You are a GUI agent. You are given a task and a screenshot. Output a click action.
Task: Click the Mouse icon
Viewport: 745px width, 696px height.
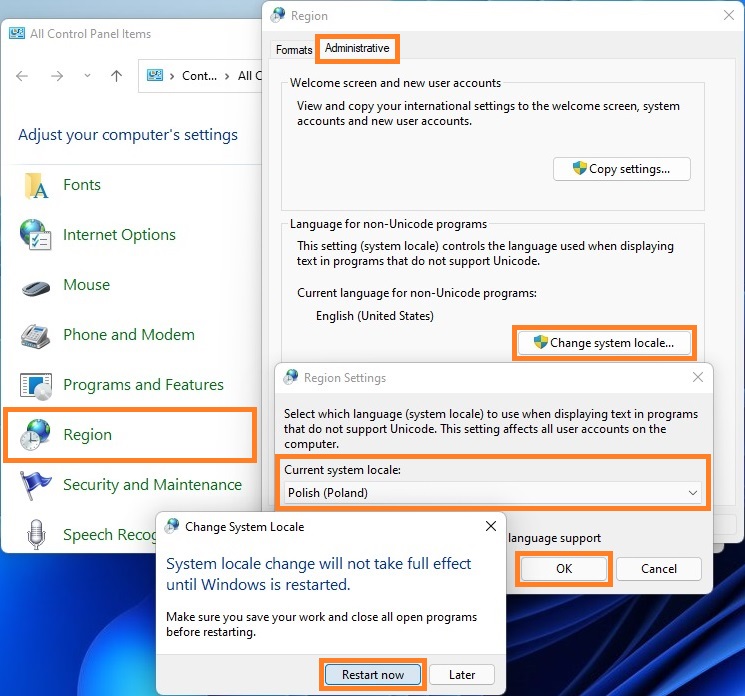36,287
